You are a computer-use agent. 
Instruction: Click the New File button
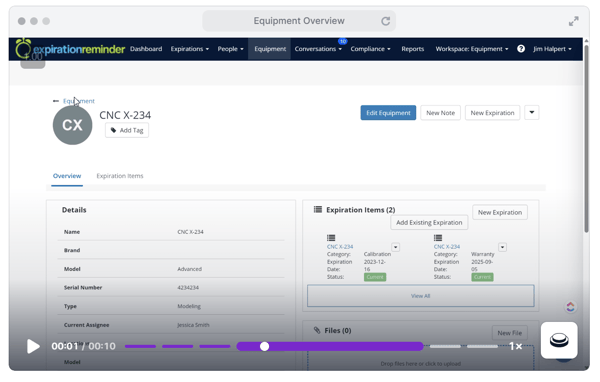[x=509, y=333]
